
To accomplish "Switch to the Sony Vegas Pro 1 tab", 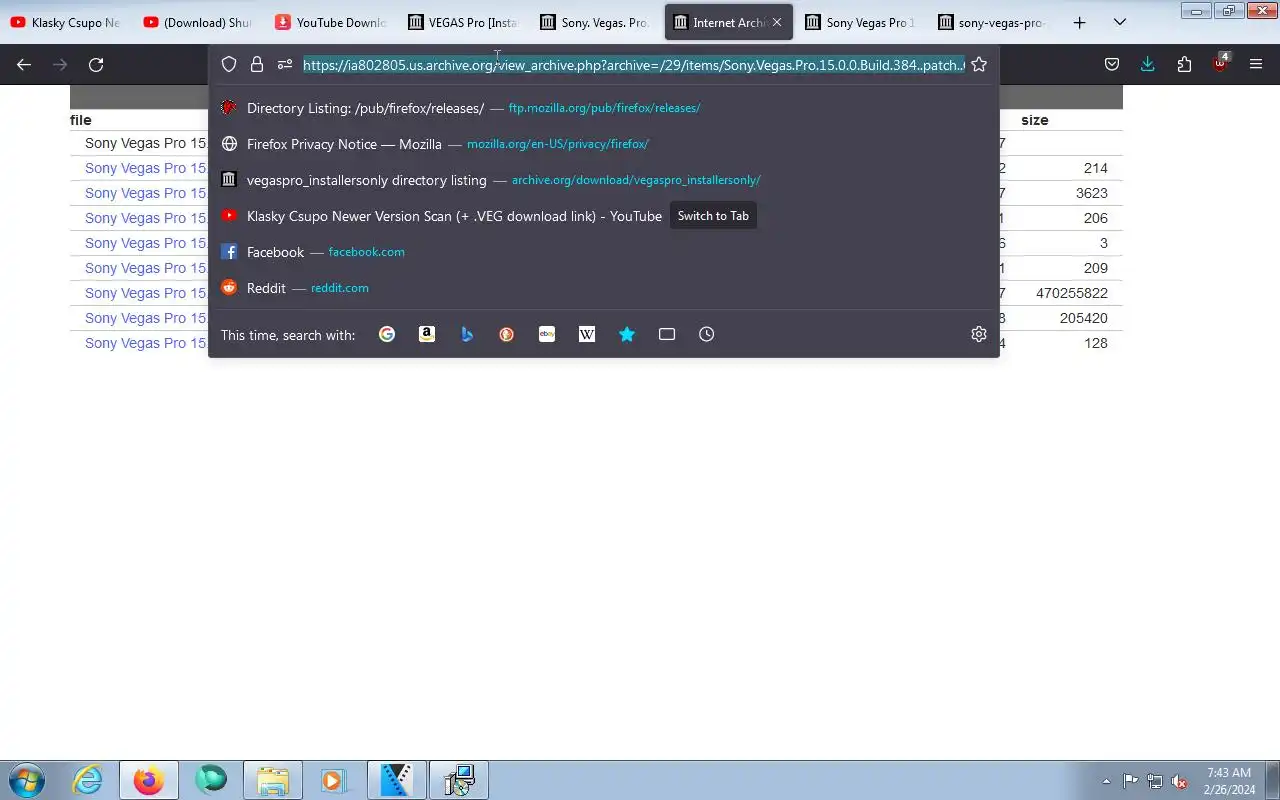I will 860,22.
